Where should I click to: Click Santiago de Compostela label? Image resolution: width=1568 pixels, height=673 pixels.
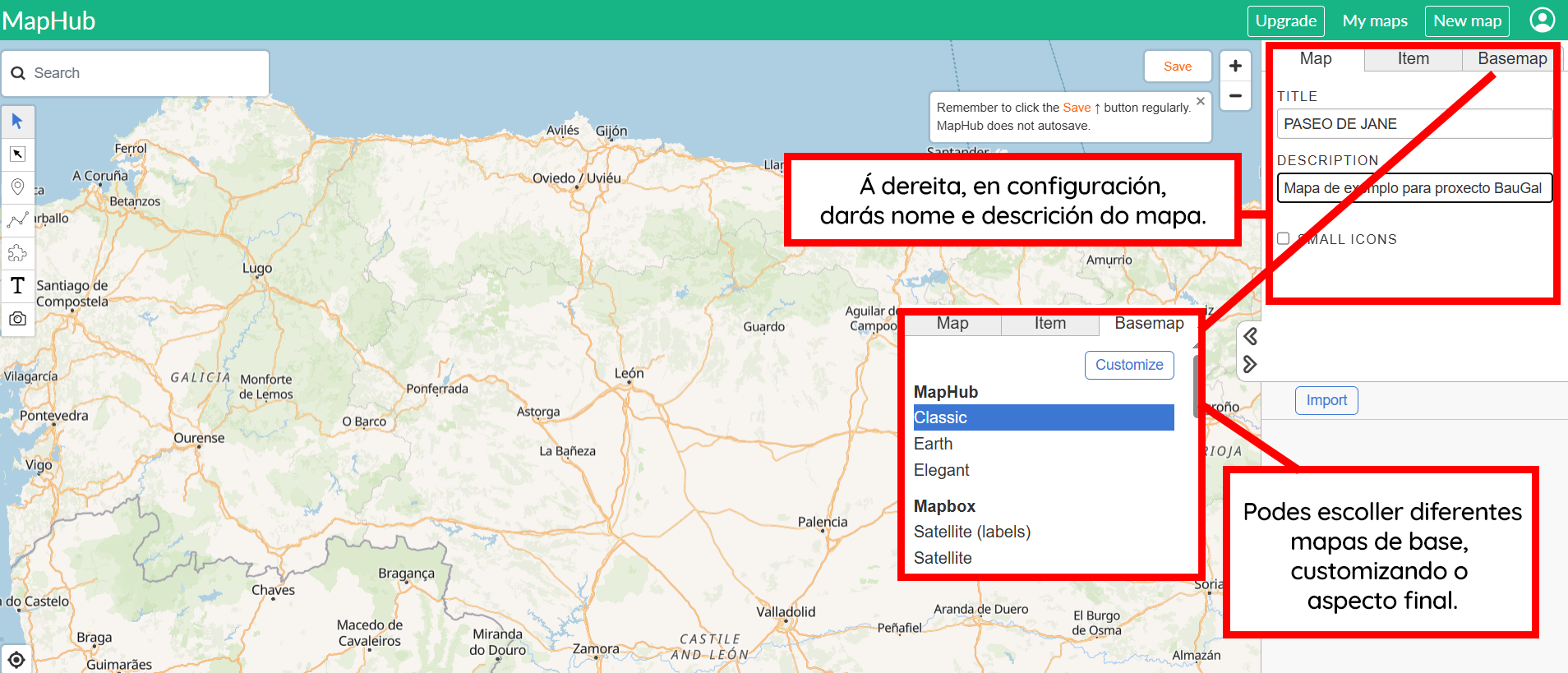[x=72, y=293]
